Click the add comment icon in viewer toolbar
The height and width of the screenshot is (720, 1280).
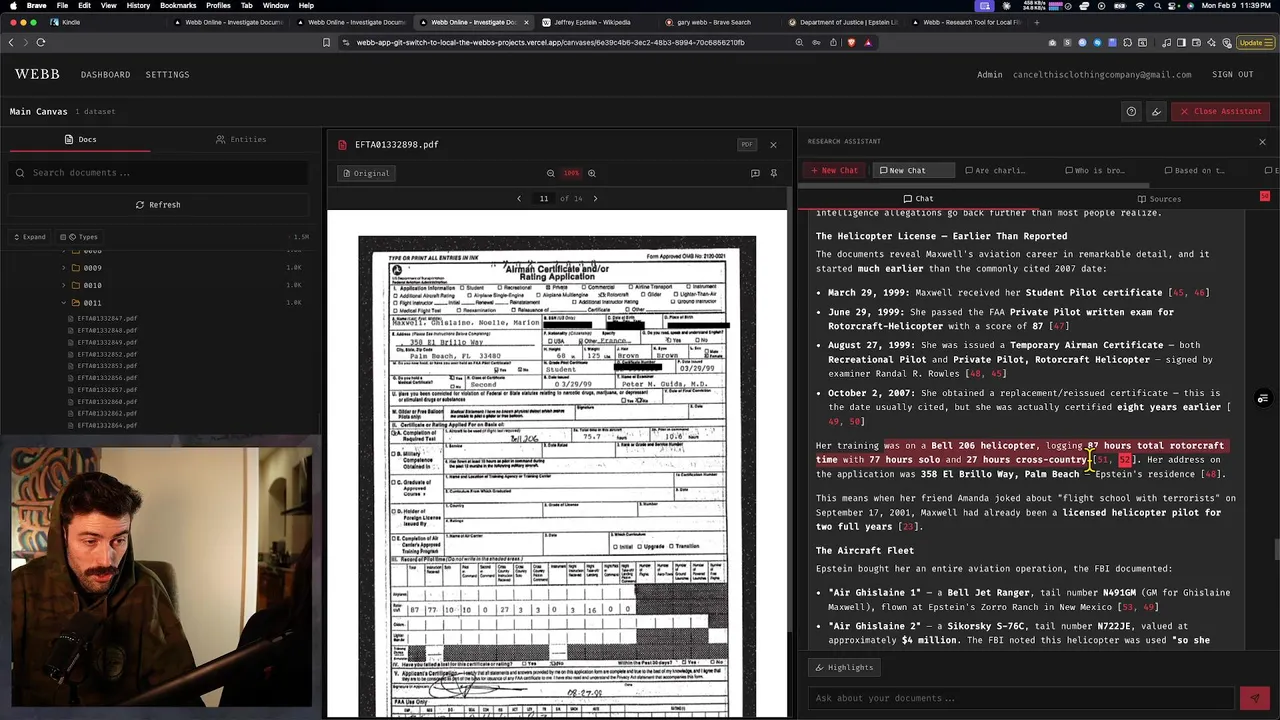[x=755, y=173]
